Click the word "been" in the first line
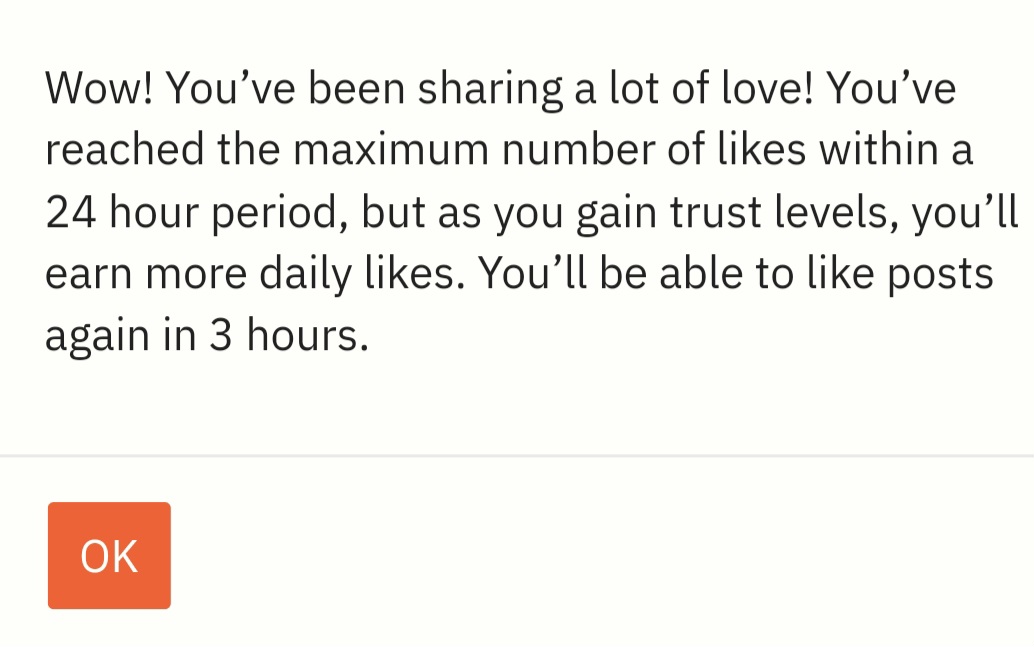Image resolution: width=1034 pixels, height=647 pixels. click(357, 90)
